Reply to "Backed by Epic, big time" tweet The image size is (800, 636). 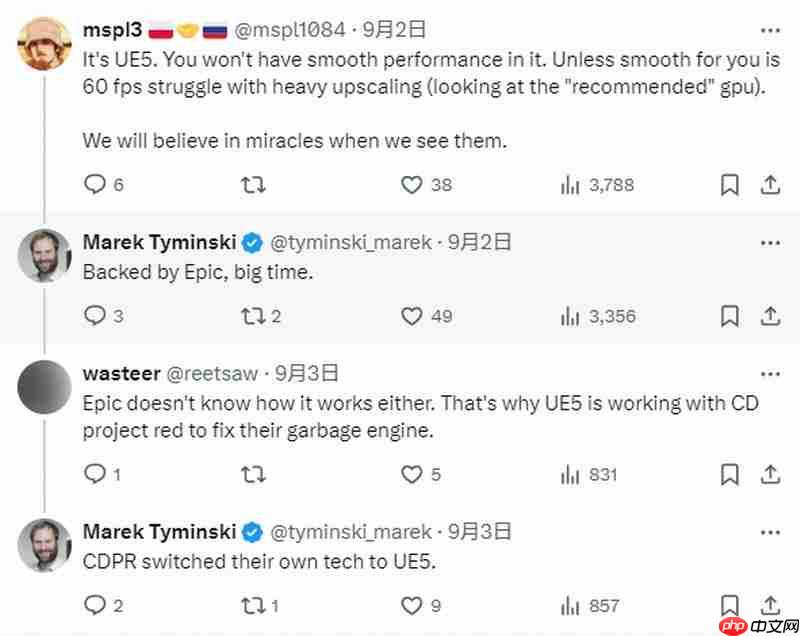(94, 316)
